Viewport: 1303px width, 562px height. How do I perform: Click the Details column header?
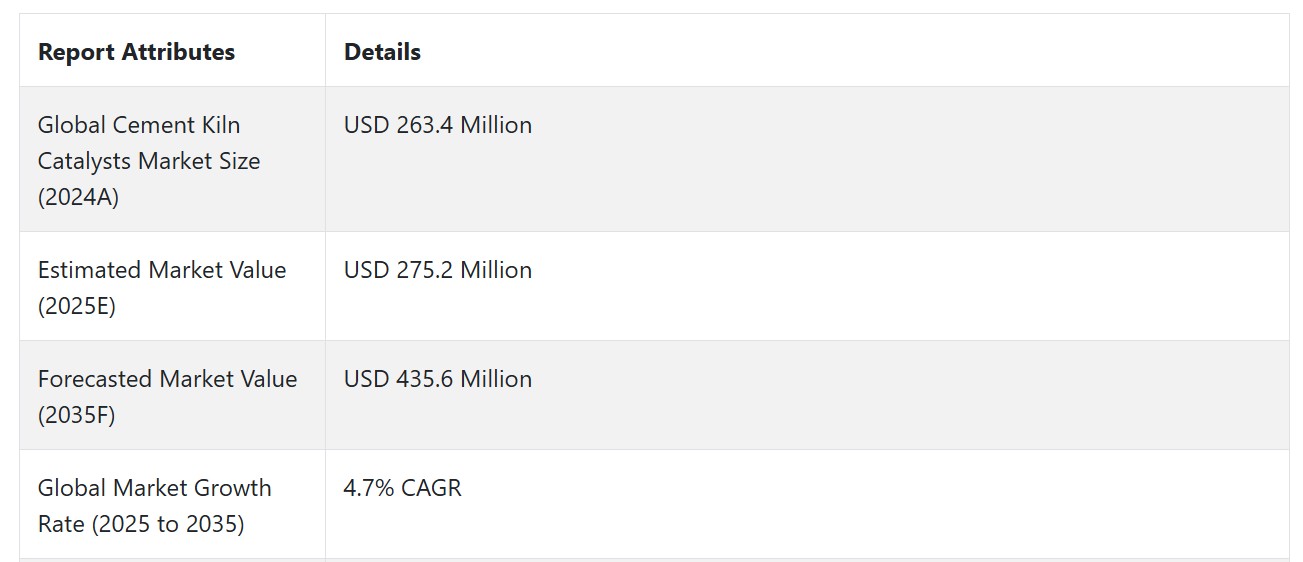(382, 52)
